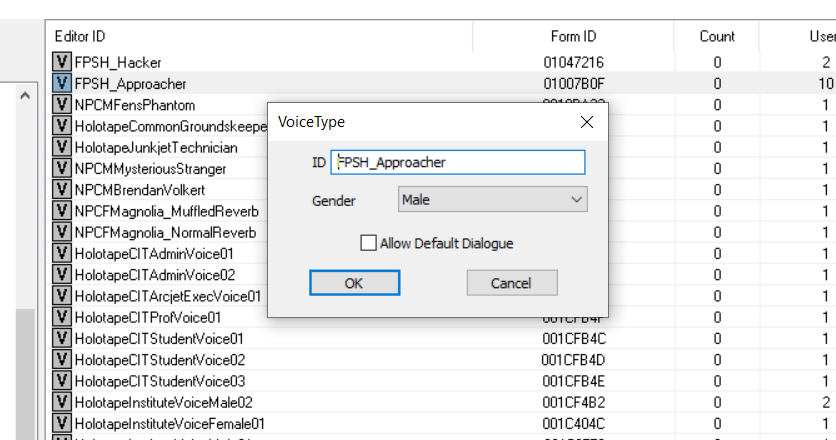
Task: Click the V icon beside HolotapeCITArcjetExecVoice01
Action: click(x=62, y=296)
